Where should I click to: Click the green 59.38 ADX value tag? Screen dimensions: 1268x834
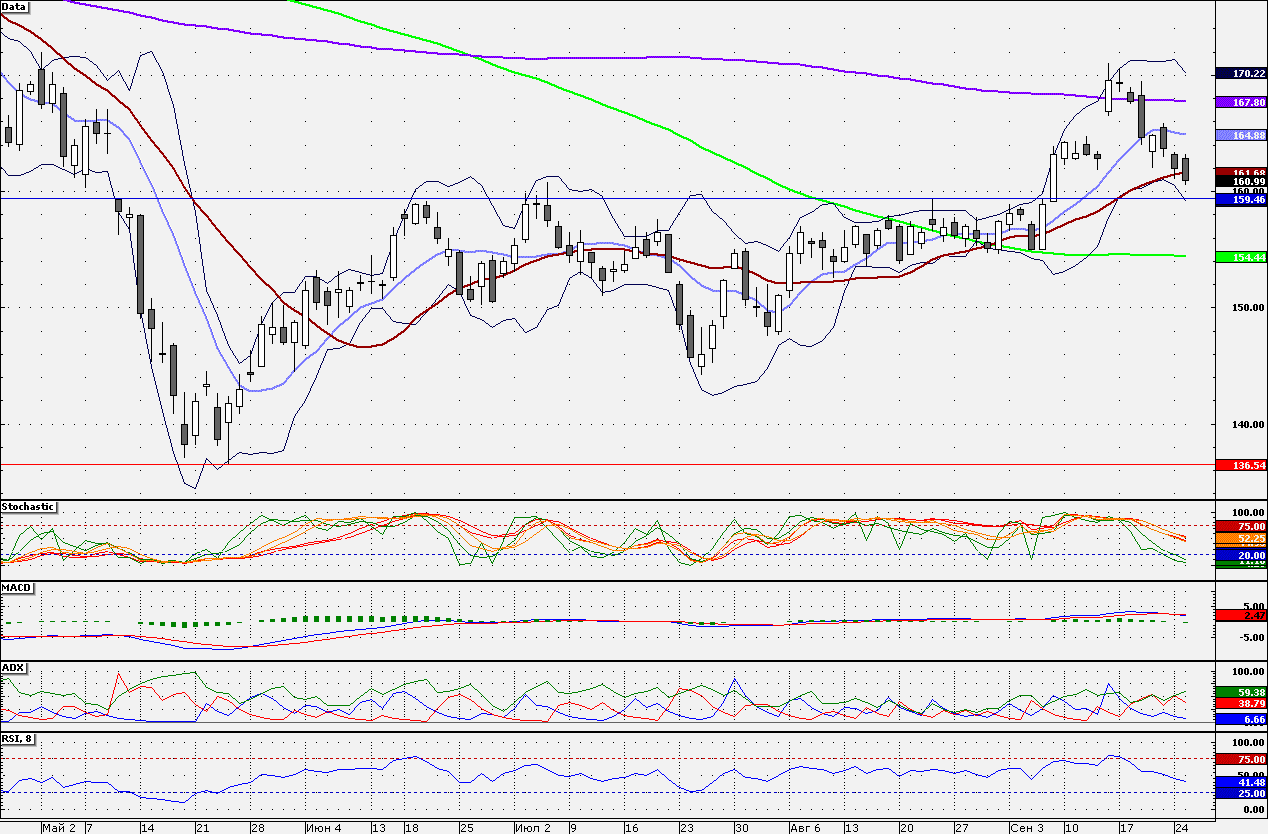coord(1240,692)
